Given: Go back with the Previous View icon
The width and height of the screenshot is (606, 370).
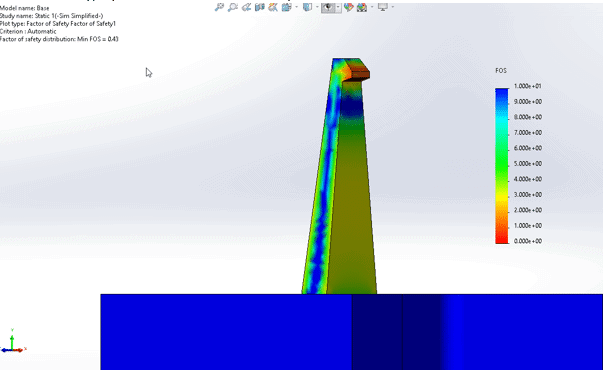Looking at the screenshot, I should (x=247, y=7).
